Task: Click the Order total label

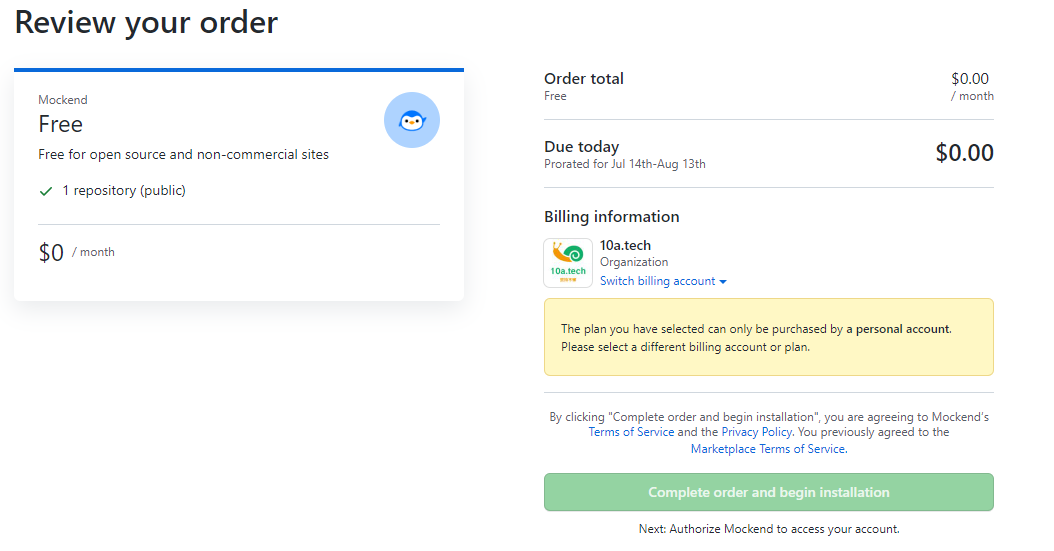Action: 584,78
